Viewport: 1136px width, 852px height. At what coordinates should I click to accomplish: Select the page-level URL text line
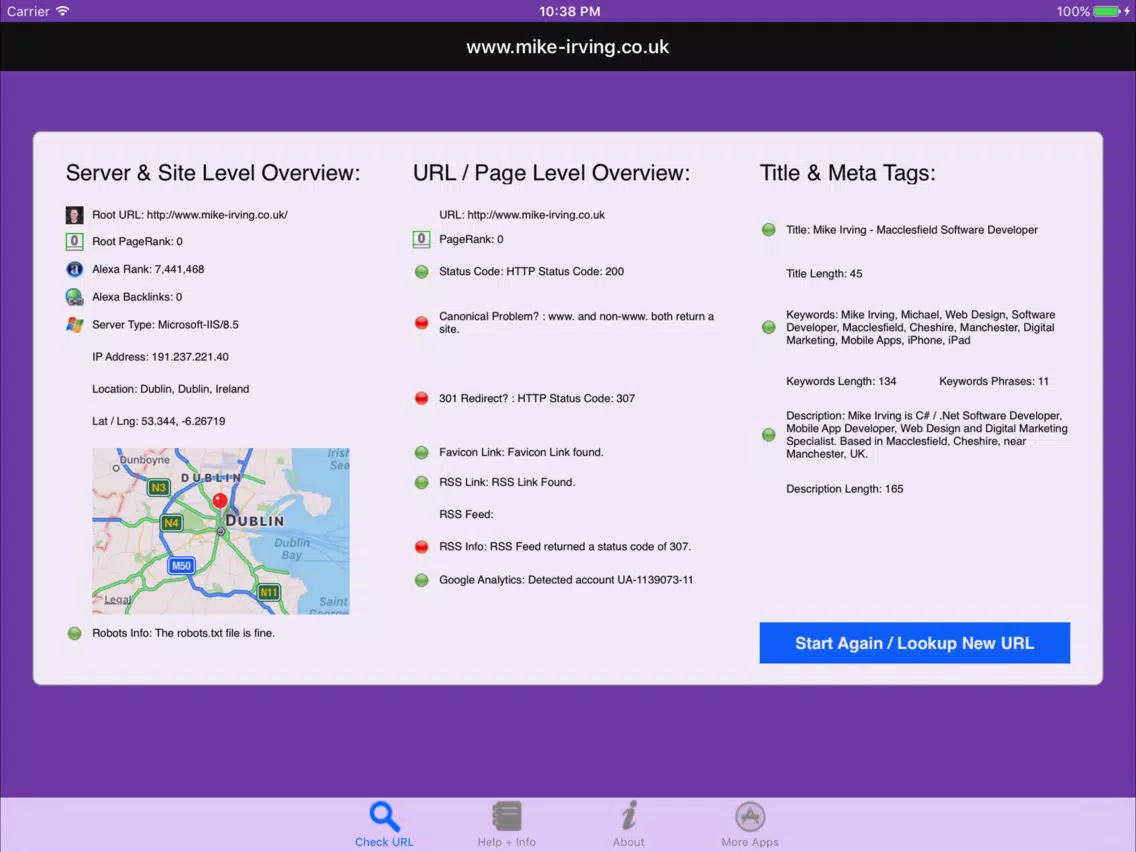522,214
